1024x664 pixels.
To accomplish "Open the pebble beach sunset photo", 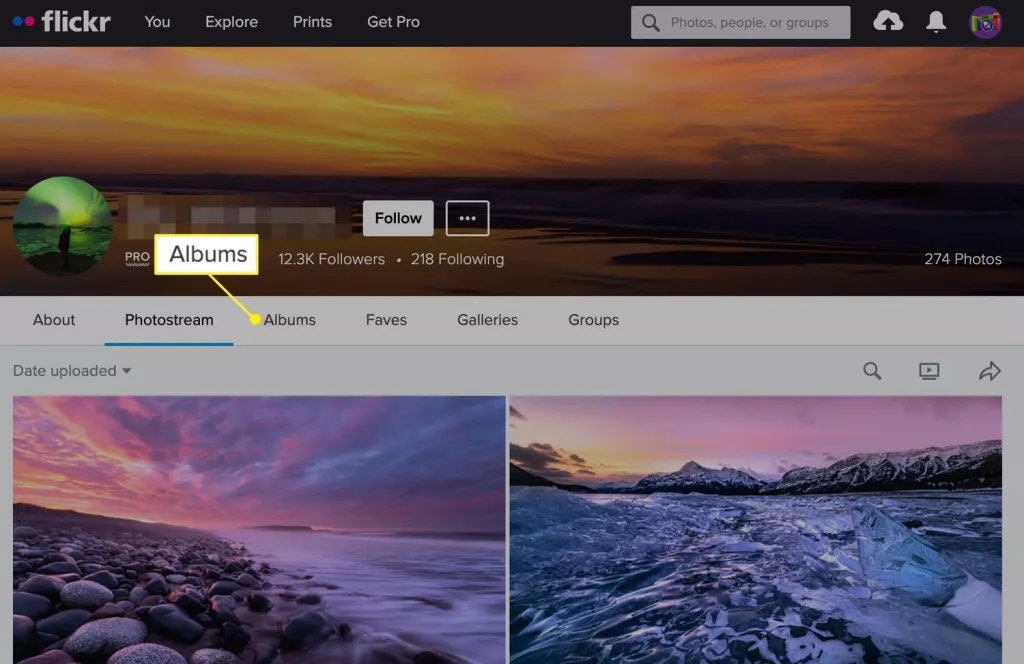I will point(259,530).
